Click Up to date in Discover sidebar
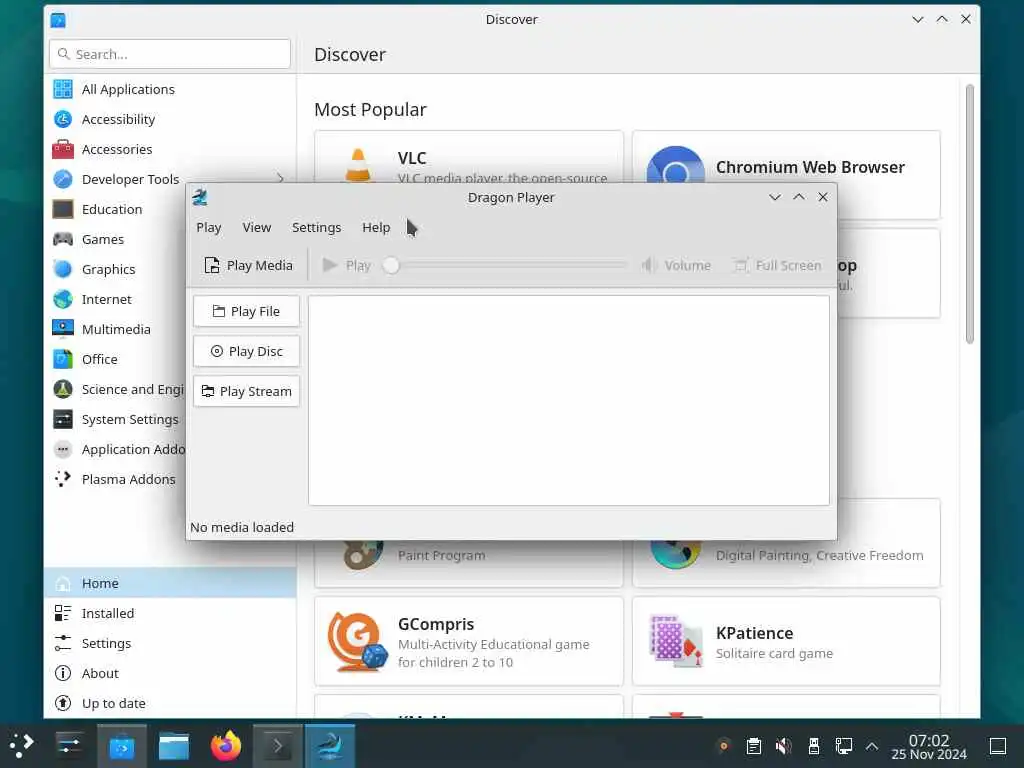This screenshot has width=1024, height=768. point(170,703)
